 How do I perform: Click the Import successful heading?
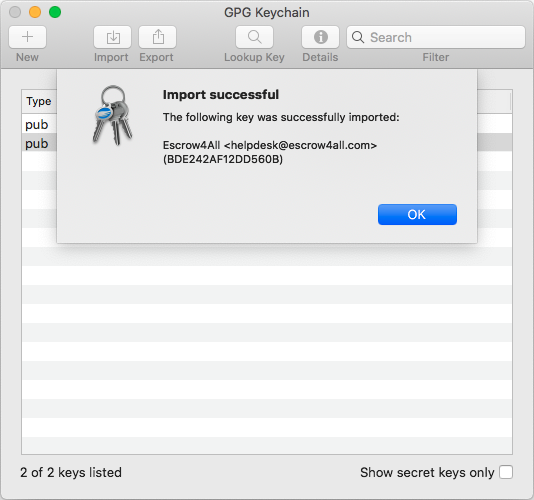(221, 94)
